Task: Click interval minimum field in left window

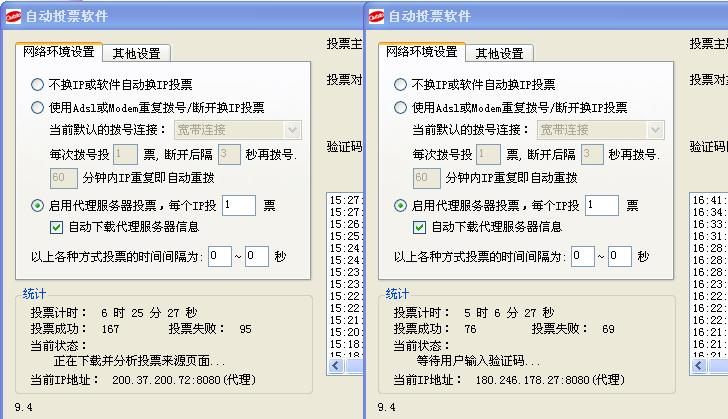Action: (220, 256)
